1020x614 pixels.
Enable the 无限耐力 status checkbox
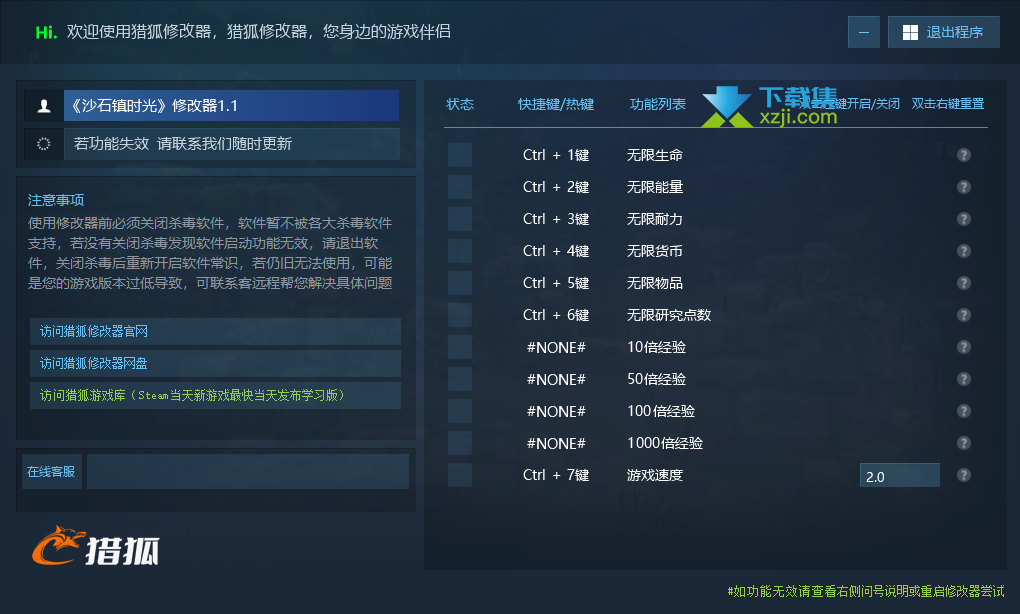pos(460,219)
